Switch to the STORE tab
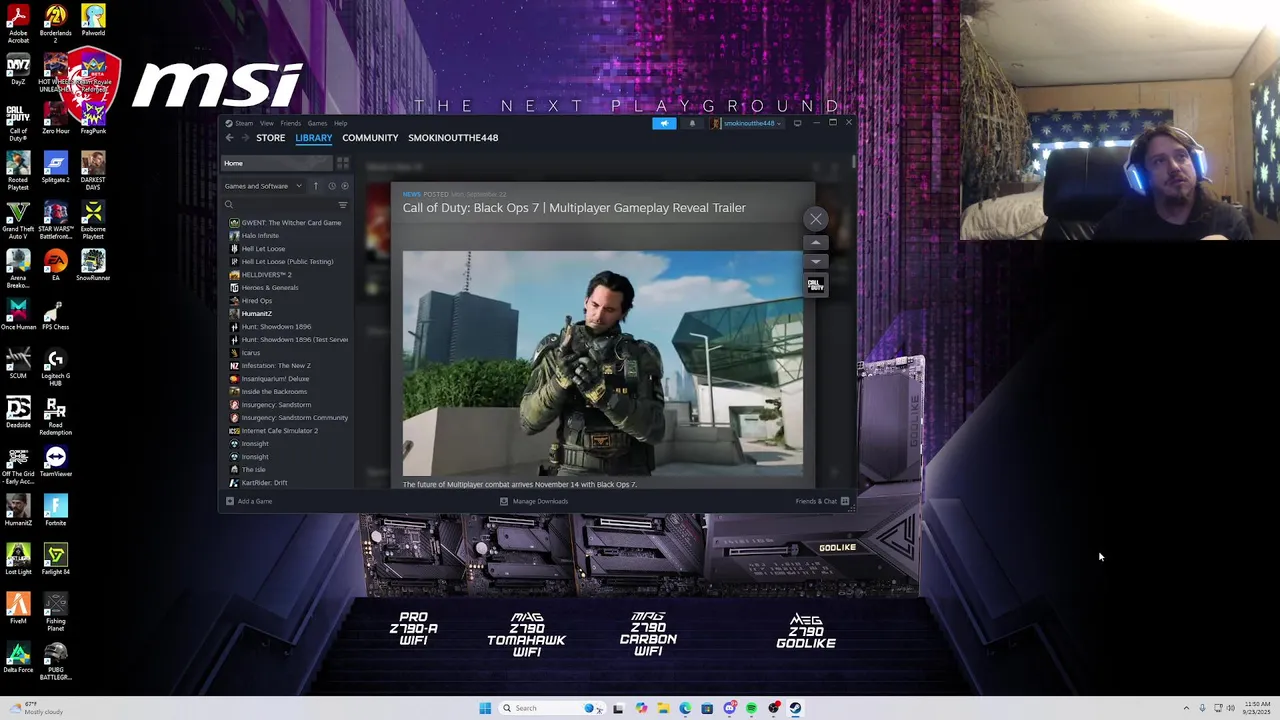Viewport: 1280px width, 720px height. point(270,138)
